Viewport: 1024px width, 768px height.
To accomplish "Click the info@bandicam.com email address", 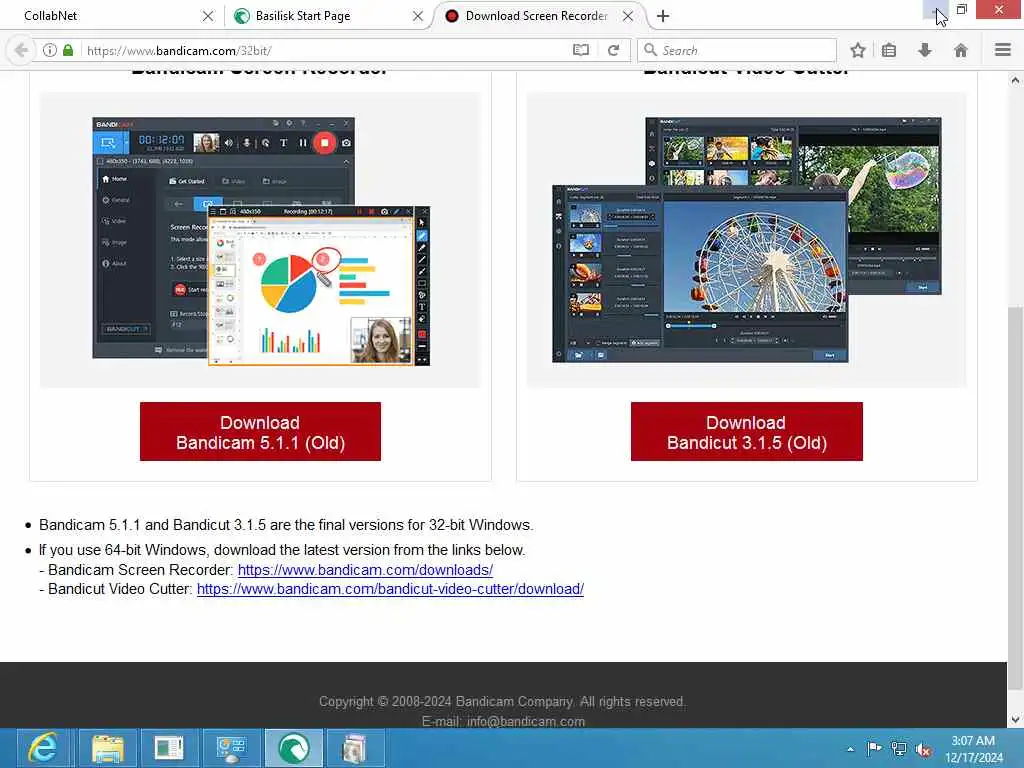I will click(526, 722).
